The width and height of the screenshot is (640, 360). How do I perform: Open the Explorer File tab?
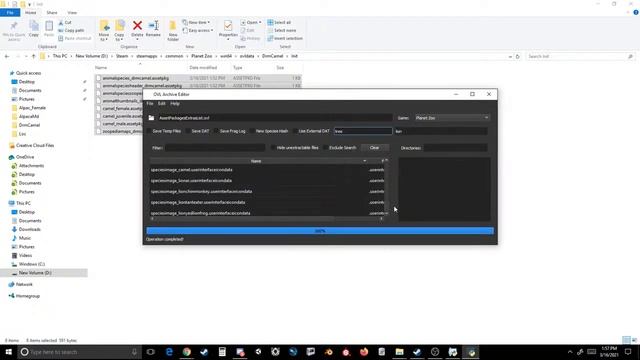coord(10,13)
